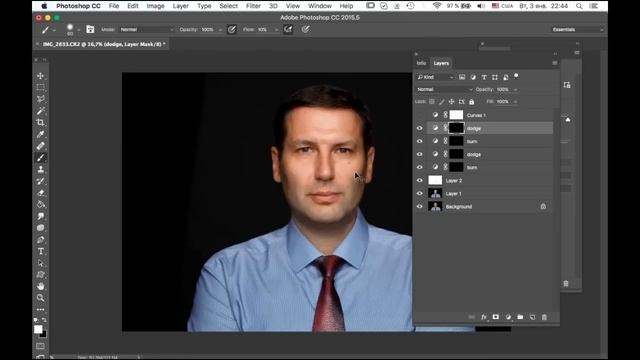Select the Eyedropper tool
The width and height of the screenshot is (640, 360).
[x=40, y=134]
